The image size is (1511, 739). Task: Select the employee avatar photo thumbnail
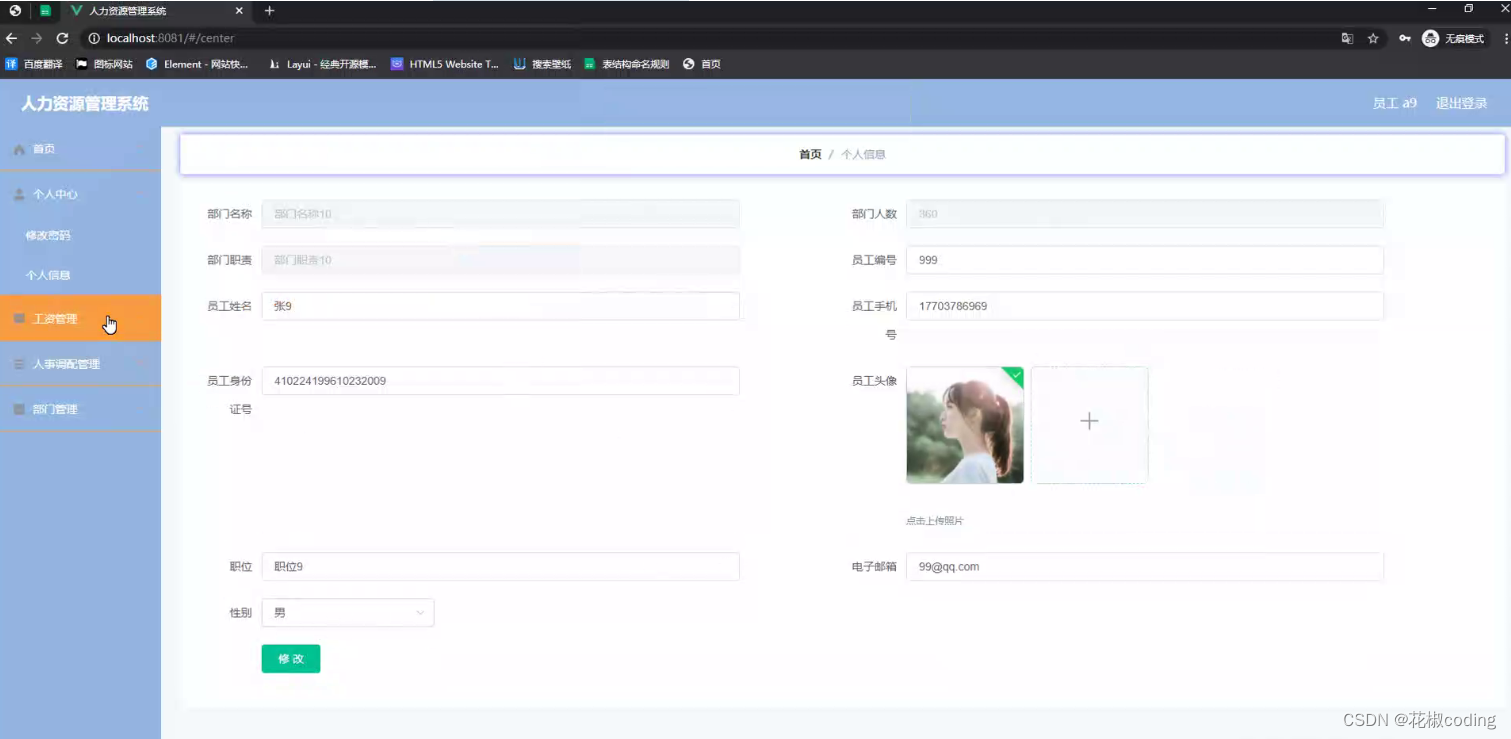point(963,424)
